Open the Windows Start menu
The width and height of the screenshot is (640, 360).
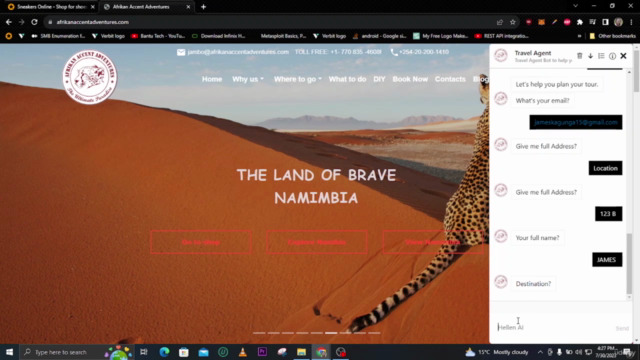(9, 352)
